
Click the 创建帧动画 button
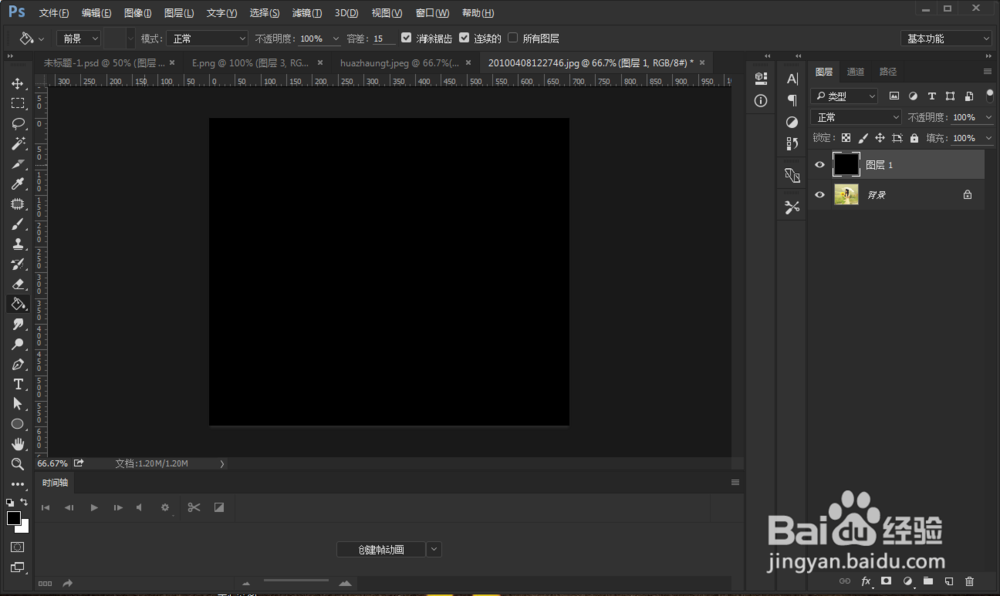(381, 549)
